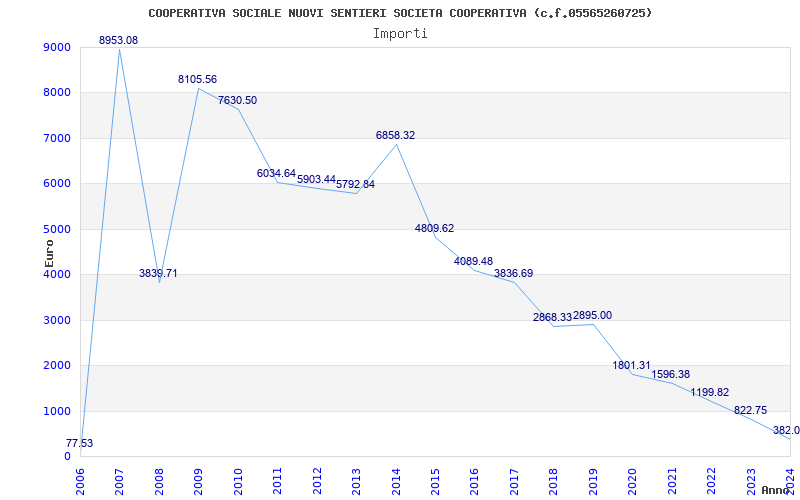This screenshot has width=800, height=500.
Task: Select the 2022 year axis label
Action: tap(712, 481)
